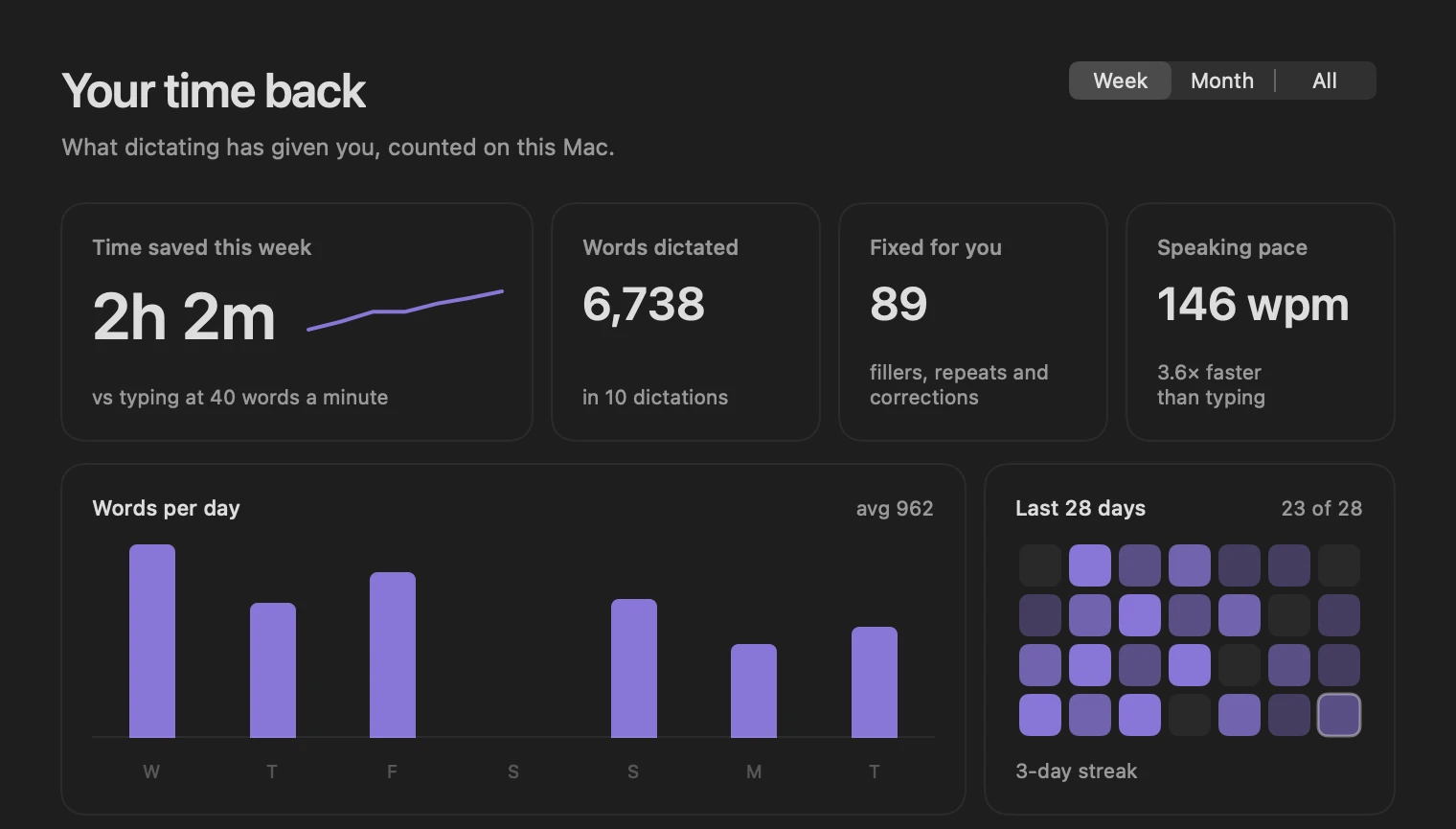
Task: Click the 'M' day axis label
Action: [754, 771]
